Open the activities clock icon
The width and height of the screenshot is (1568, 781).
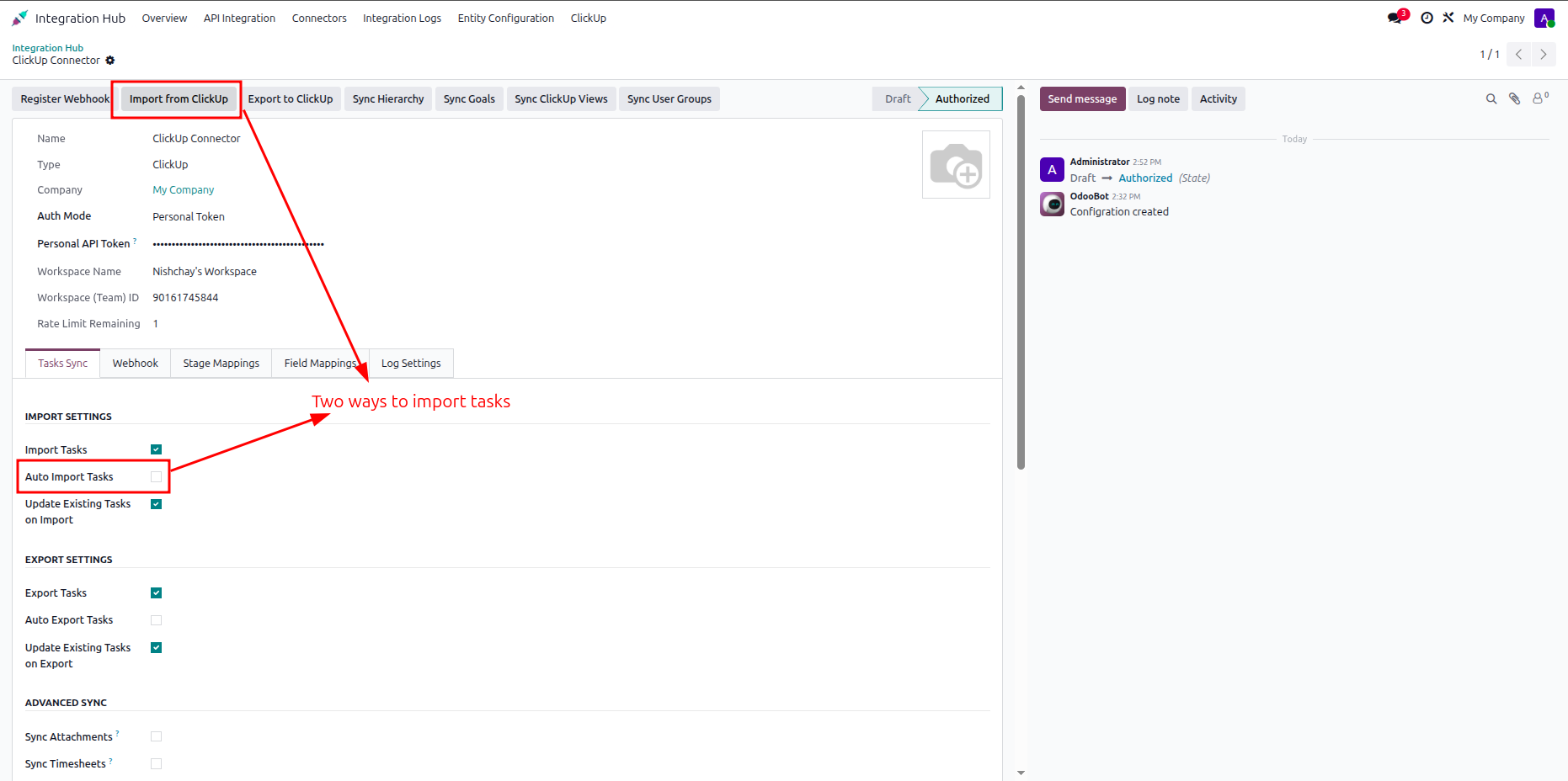click(1427, 18)
